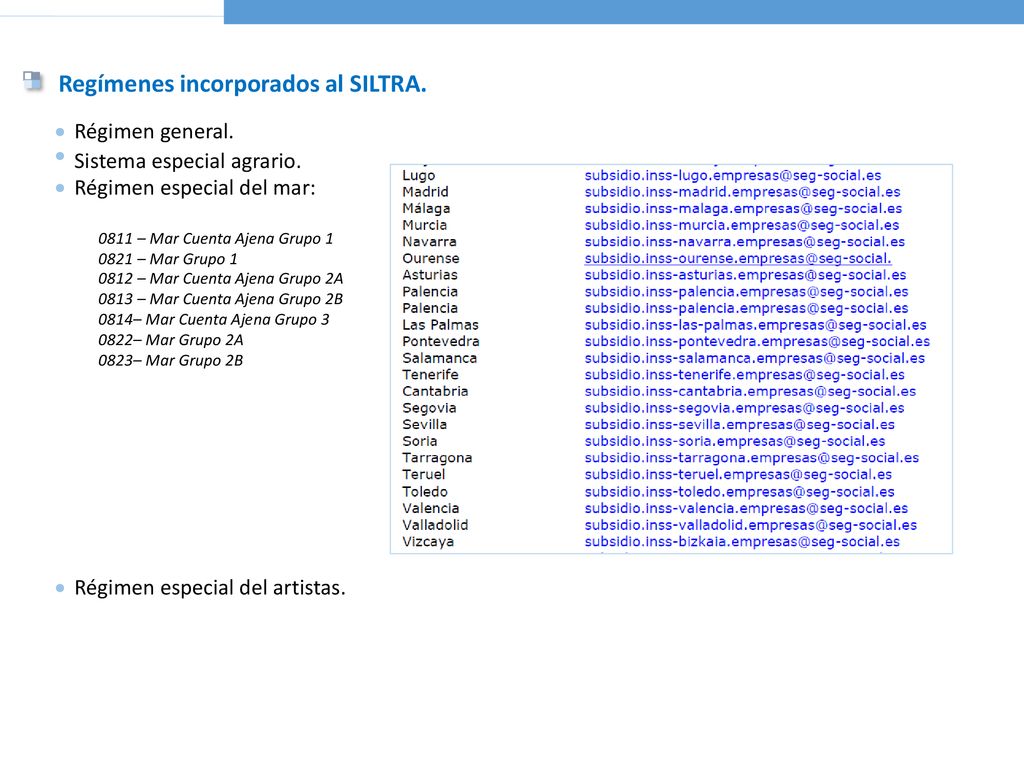The width and height of the screenshot is (1024, 768).
Task: Open the subsidio.inss-salamanca email link
Action: point(754,358)
